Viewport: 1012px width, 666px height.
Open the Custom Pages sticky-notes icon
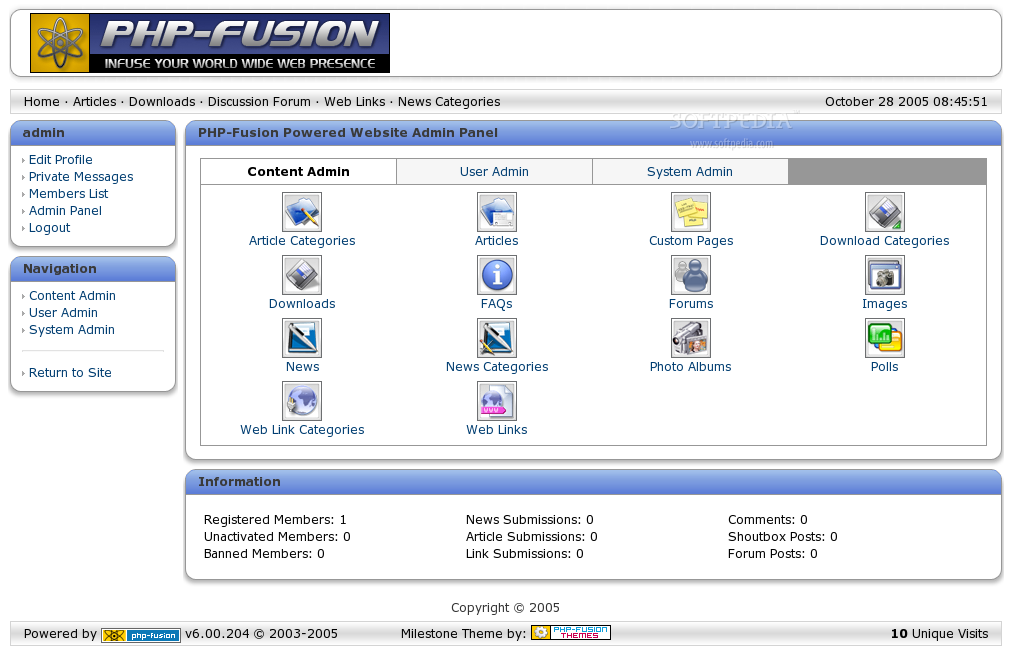(691, 212)
